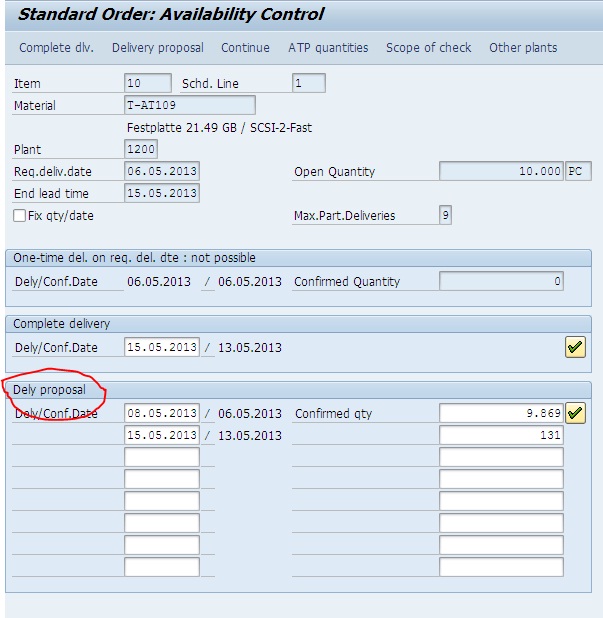Click the Material field T-AT109
The height and width of the screenshot is (618, 603).
(x=190, y=105)
